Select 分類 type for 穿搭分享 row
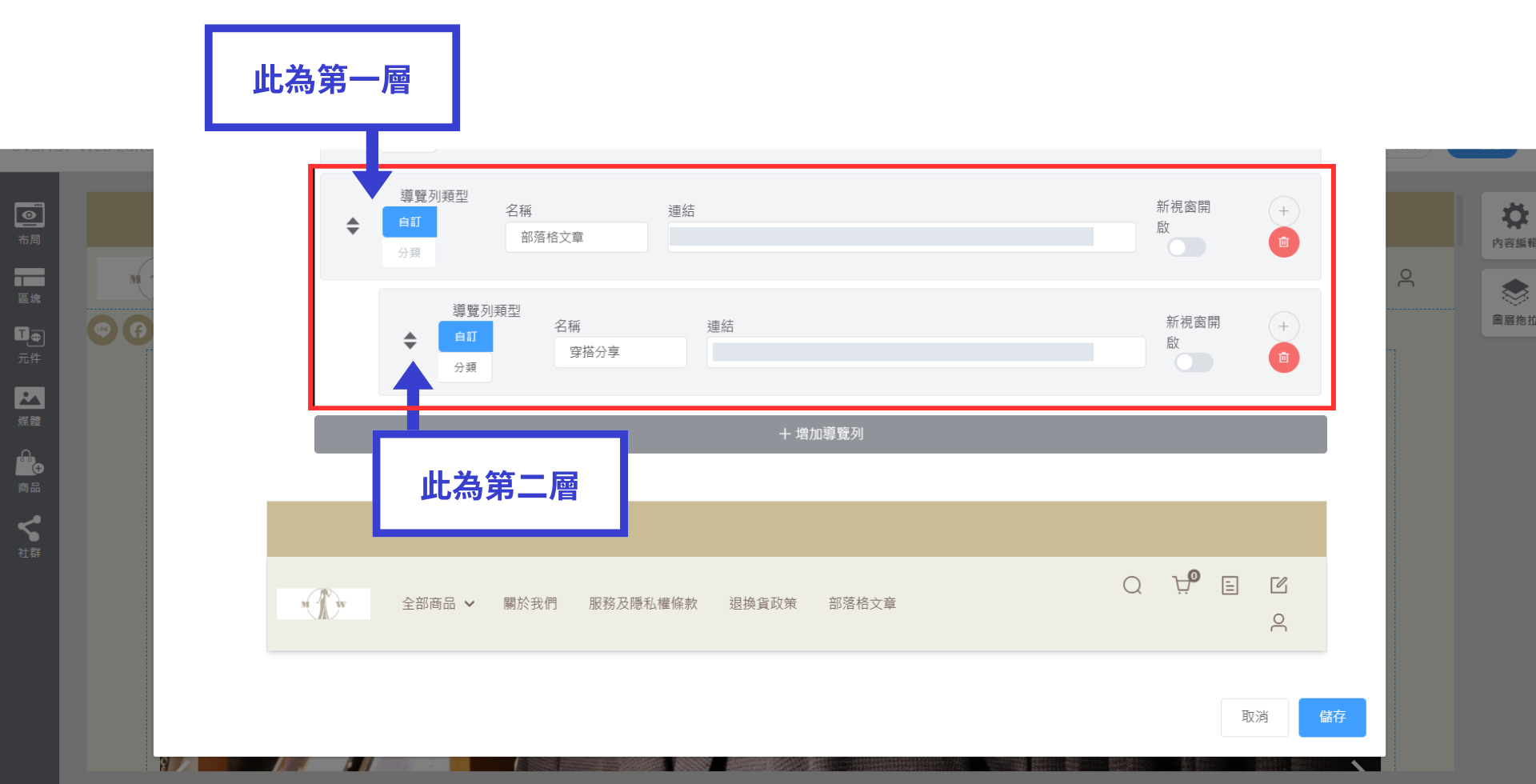 point(465,367)
